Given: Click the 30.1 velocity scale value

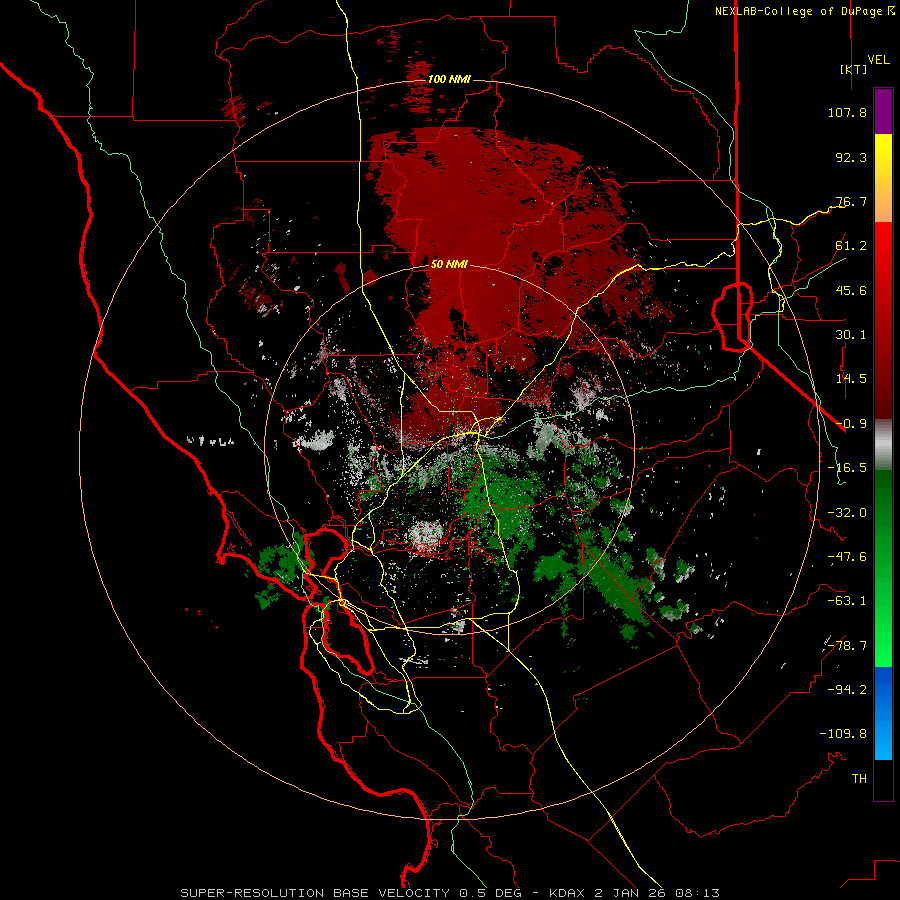Looking at the screenshot, I should pos(851,335).
